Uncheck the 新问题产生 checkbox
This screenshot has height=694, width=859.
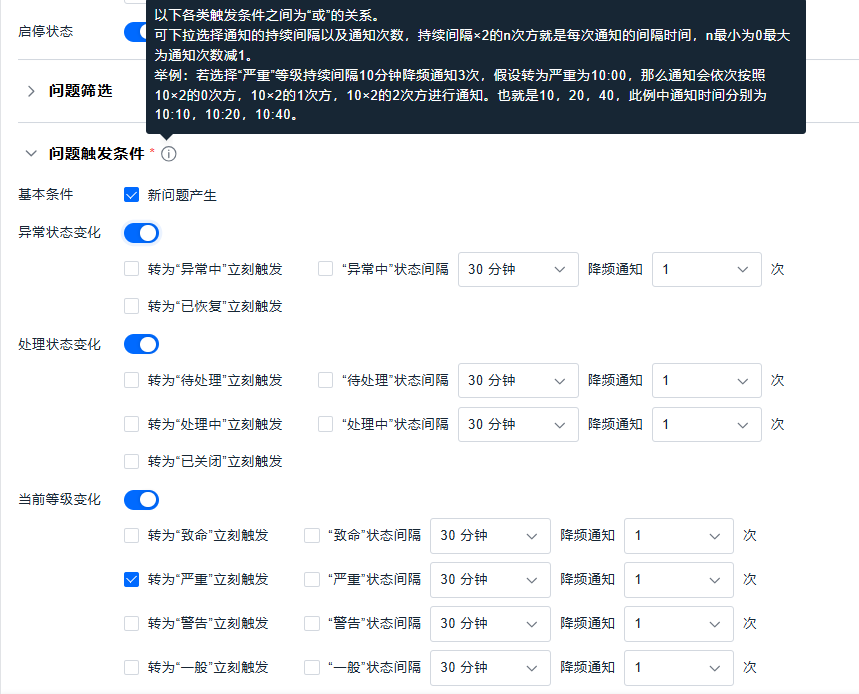coord(131,195)
